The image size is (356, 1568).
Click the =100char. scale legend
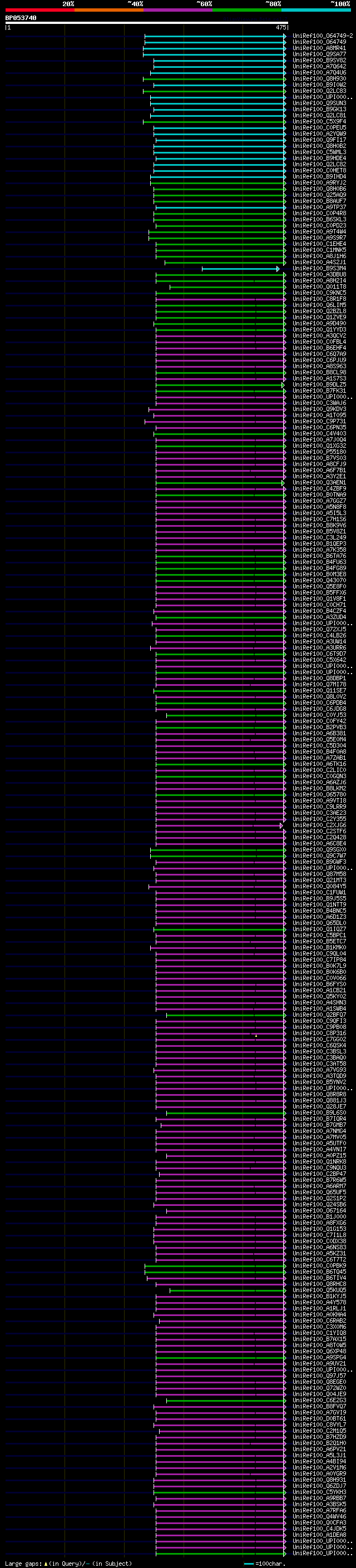coord(265,1563)
